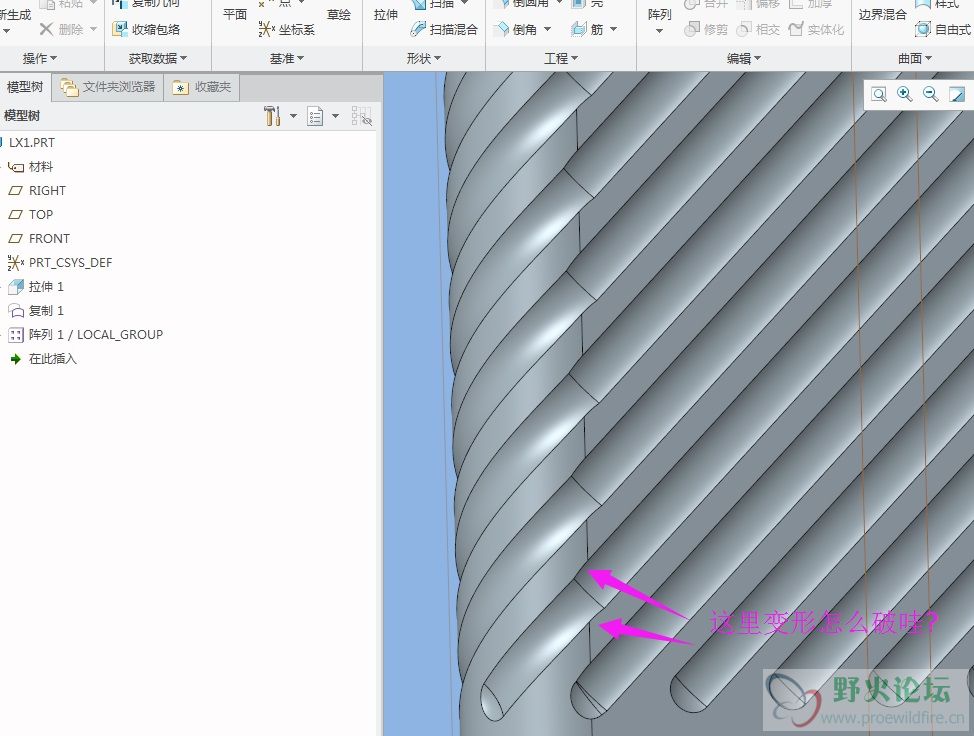Click the 自由式 freestyle icon
The width and height of the screenshot is (974, 736).
923,29
